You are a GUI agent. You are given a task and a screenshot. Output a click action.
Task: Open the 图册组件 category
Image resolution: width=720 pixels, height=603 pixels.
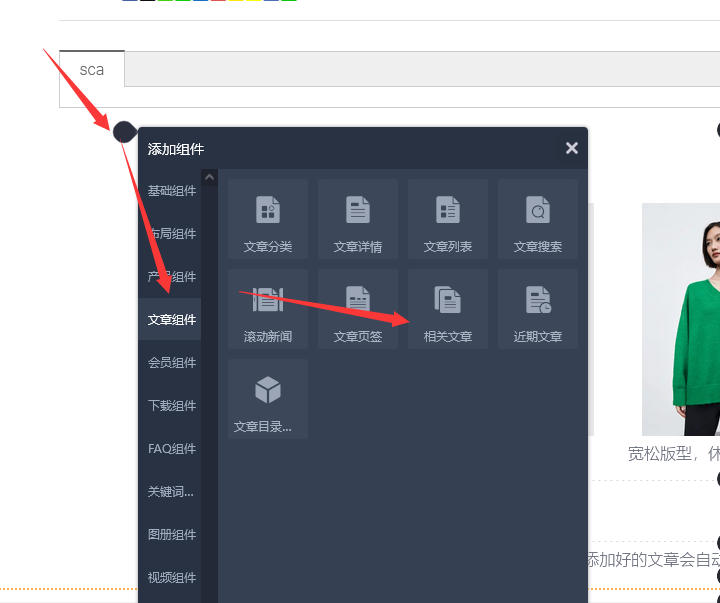tap(172, 535)
